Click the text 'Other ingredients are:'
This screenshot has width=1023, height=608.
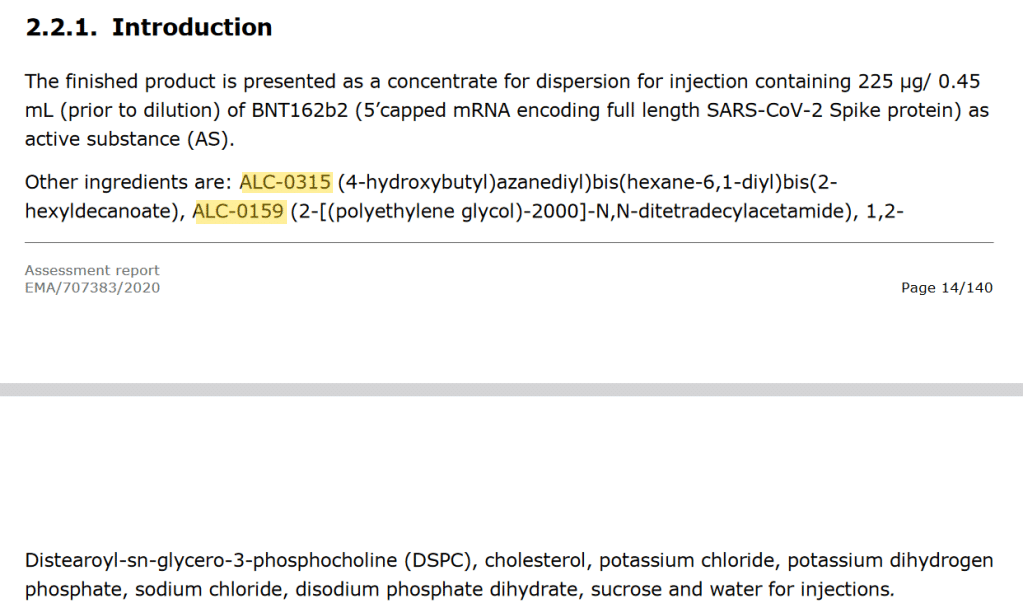coord(129,182)
